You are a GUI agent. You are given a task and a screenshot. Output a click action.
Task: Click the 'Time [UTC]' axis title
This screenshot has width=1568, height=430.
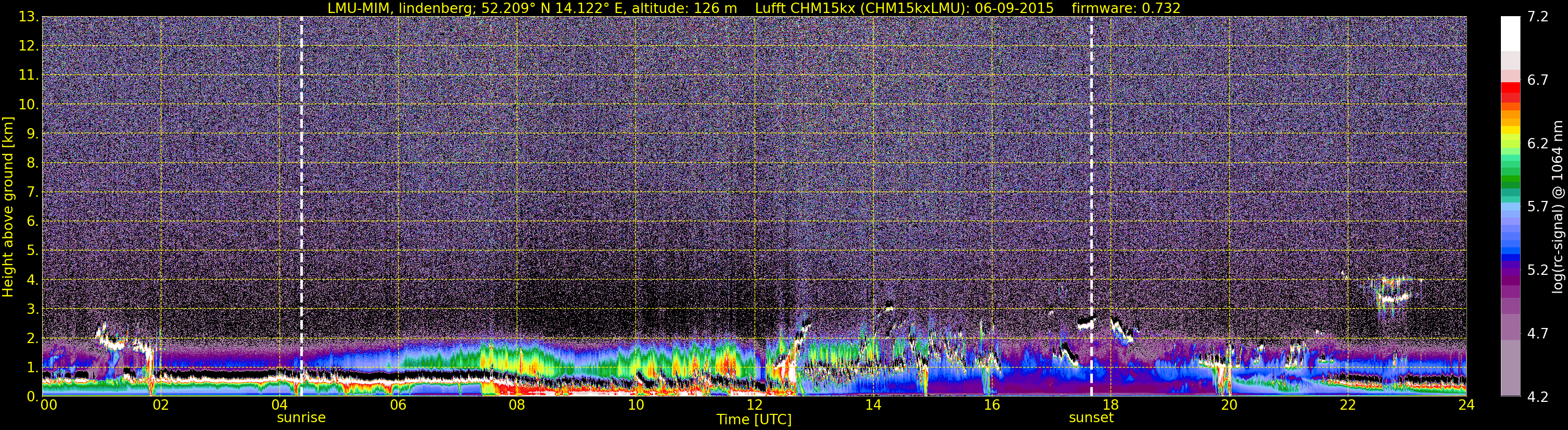pos(754,420)
